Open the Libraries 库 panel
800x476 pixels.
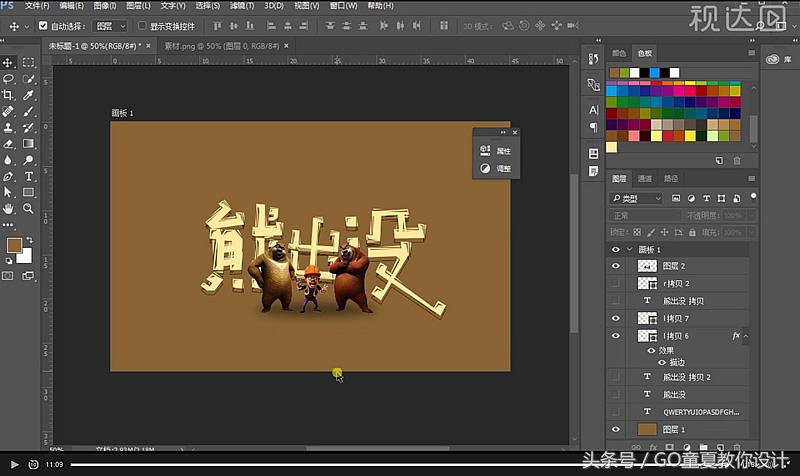tap(780, 59)
